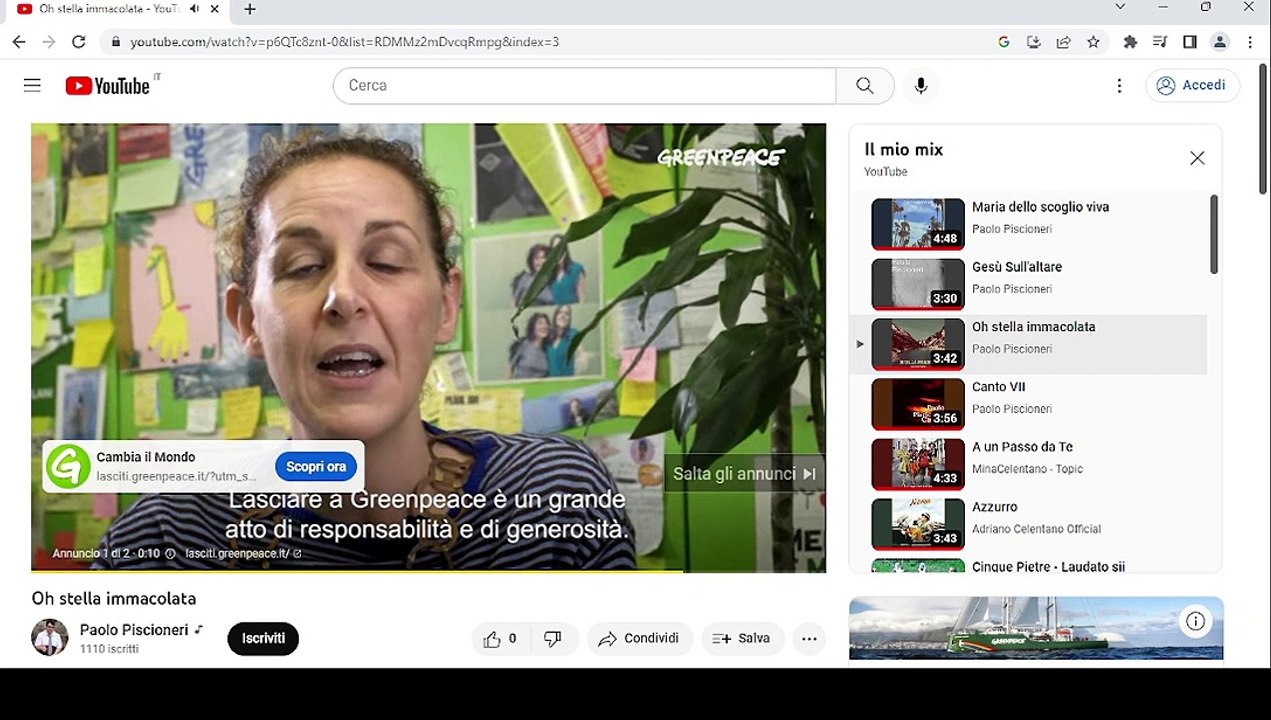This screenshot has width=1271, height=720.
Task: Mute tab via speaker icon on tab
Action: [x=194, y=9]
